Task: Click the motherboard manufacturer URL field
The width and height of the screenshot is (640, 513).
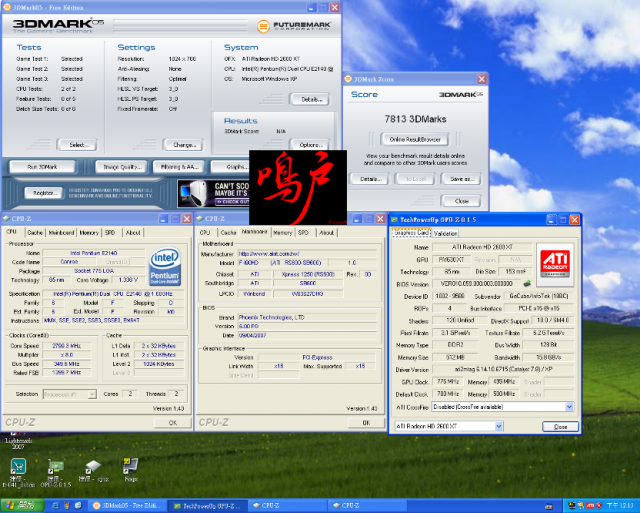Action: 307,253
